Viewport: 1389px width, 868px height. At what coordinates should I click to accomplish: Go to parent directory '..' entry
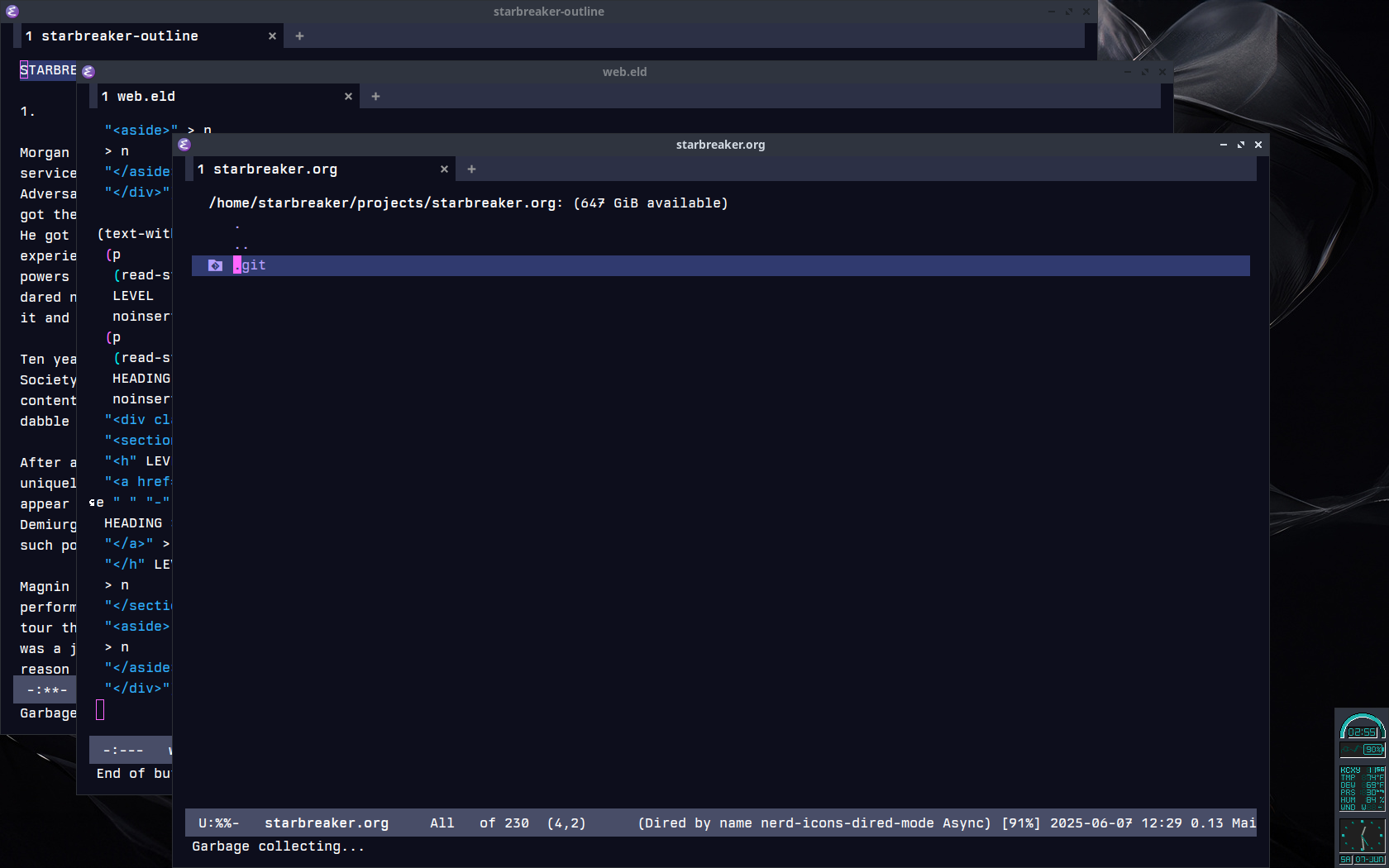241,246
